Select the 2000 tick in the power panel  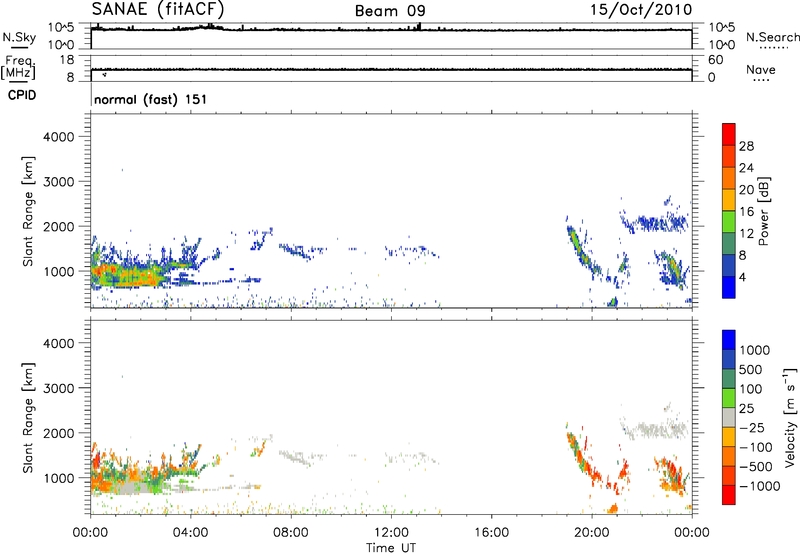click(x=58, y=226)
